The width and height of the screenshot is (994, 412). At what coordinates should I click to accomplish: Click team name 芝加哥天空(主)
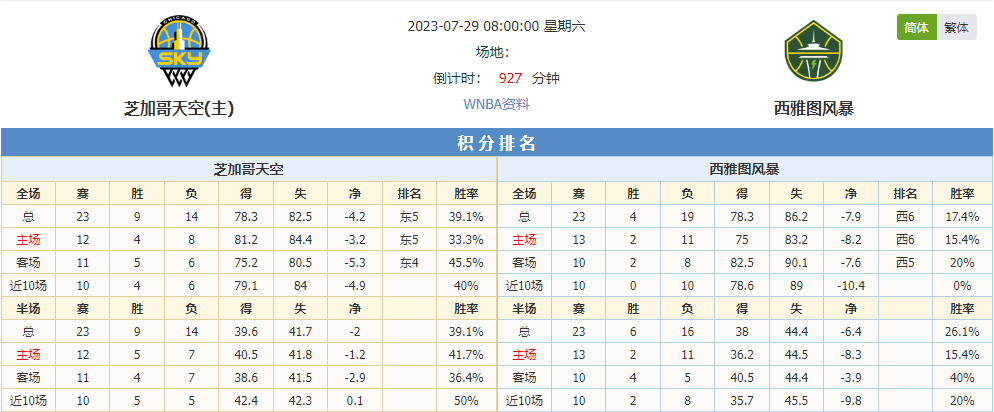[179, 109]
